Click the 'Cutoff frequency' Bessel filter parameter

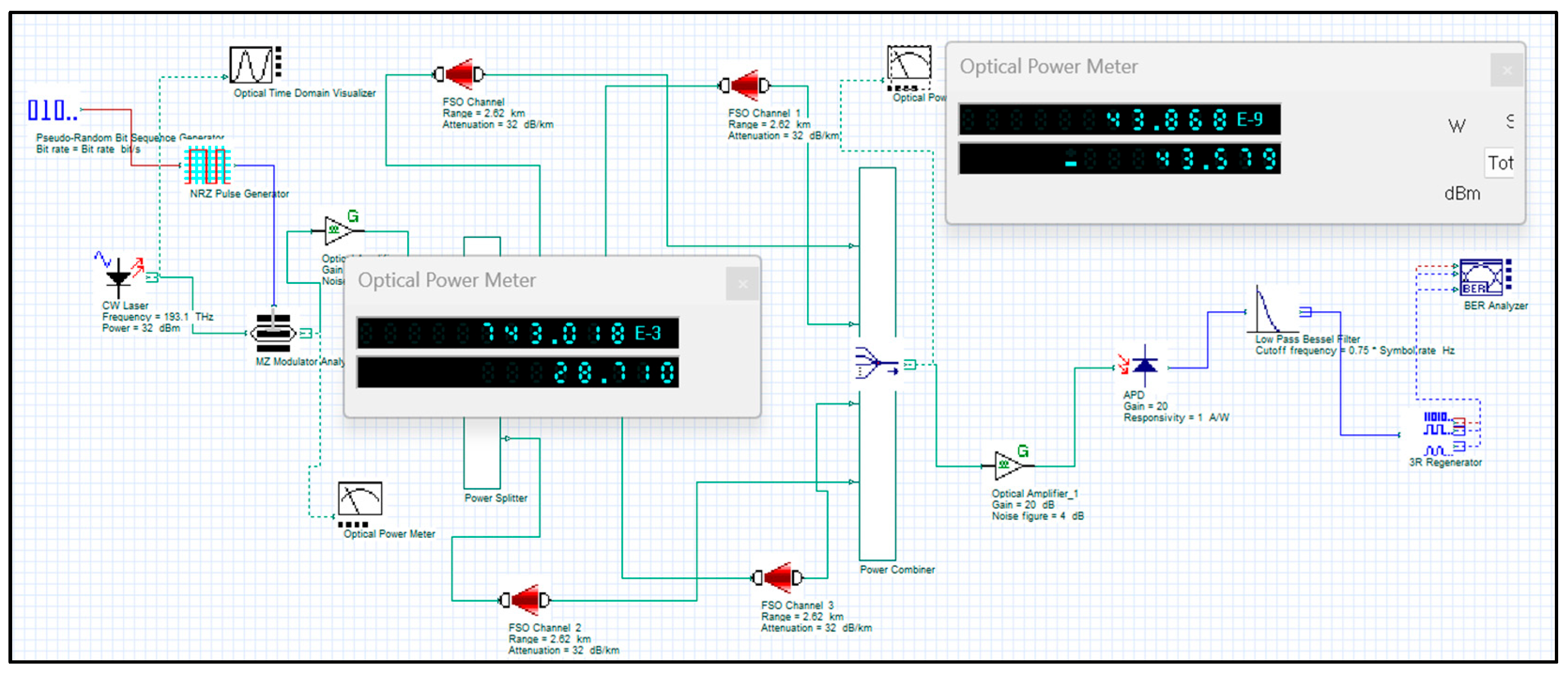click(x=1355, y=350)
